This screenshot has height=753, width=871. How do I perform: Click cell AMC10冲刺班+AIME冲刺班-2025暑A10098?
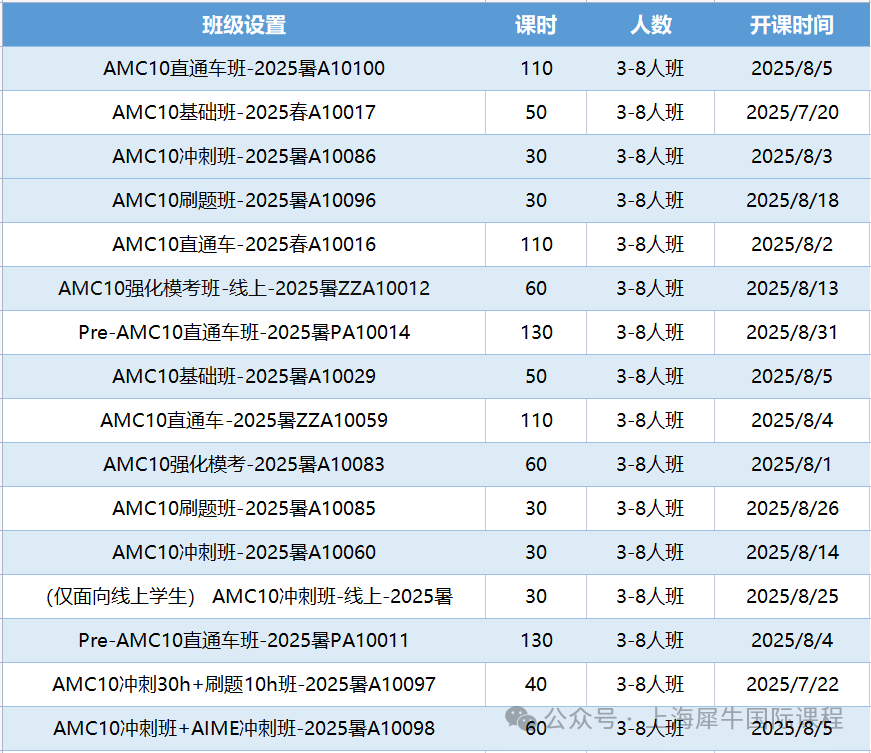(x=244, y=728)
